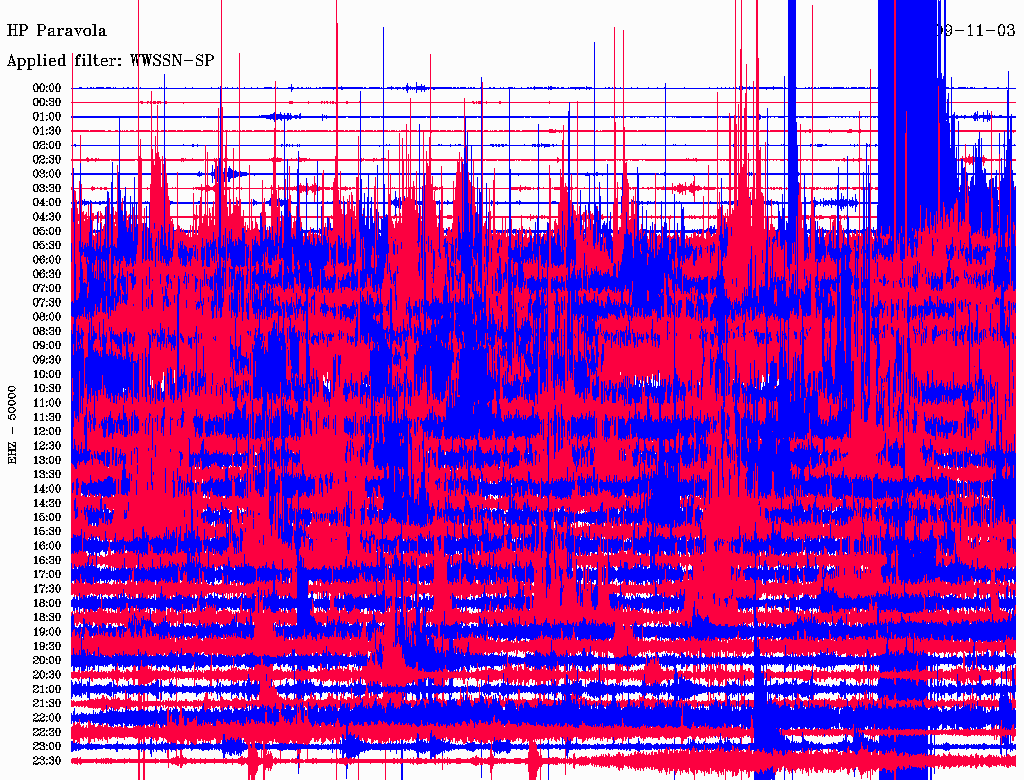Select the 23:30 time row label
The width and height of the screenshot is (1024, 780).
(47, 761)
